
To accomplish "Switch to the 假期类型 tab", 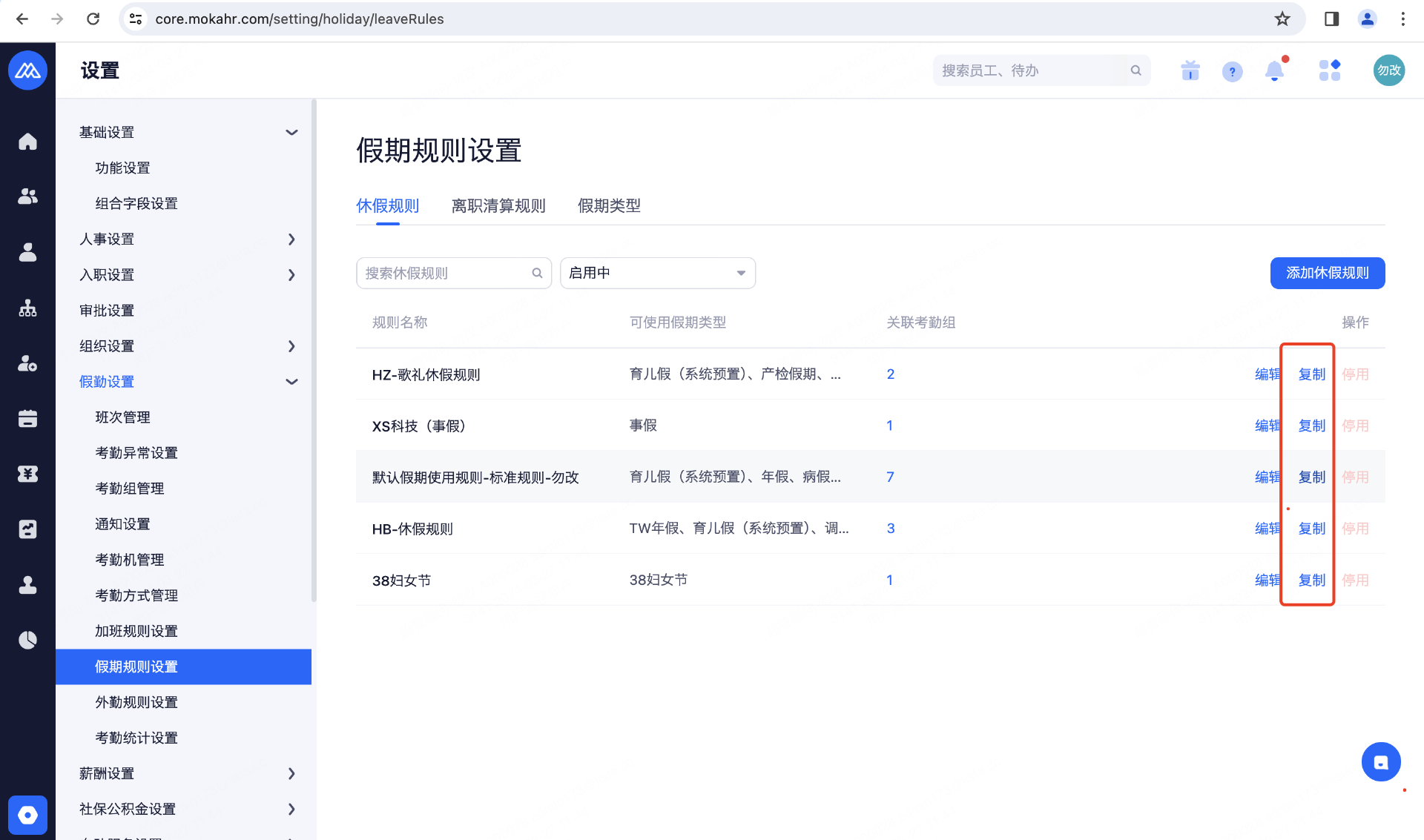I will 609,205.
